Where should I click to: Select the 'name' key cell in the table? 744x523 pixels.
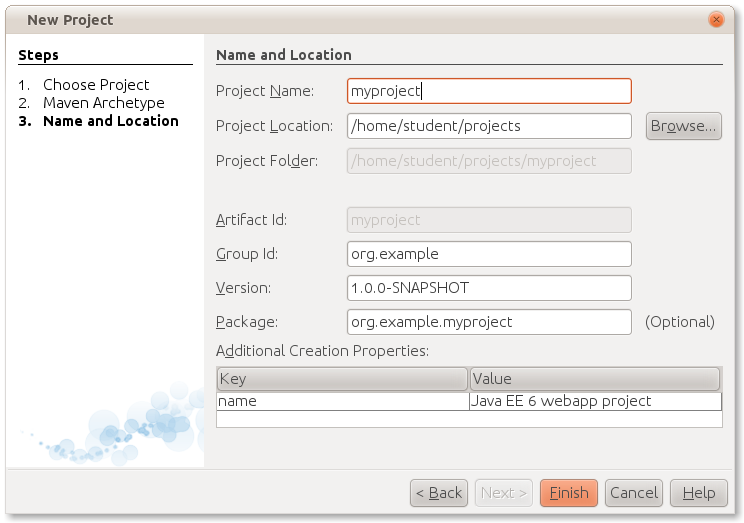click(343, 401)
